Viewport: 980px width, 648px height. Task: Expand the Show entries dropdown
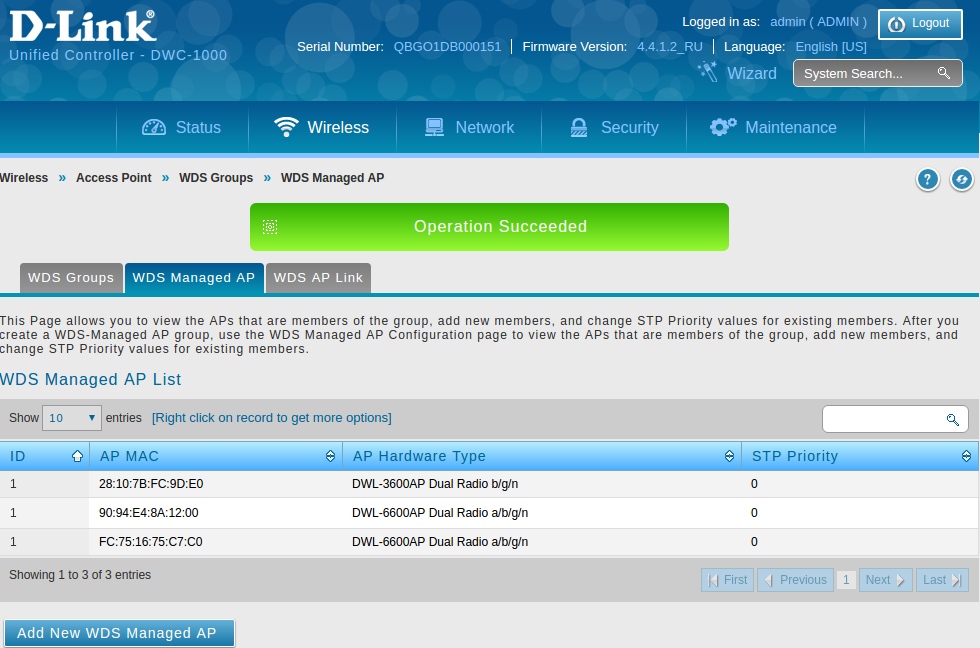tap(72, 418)
